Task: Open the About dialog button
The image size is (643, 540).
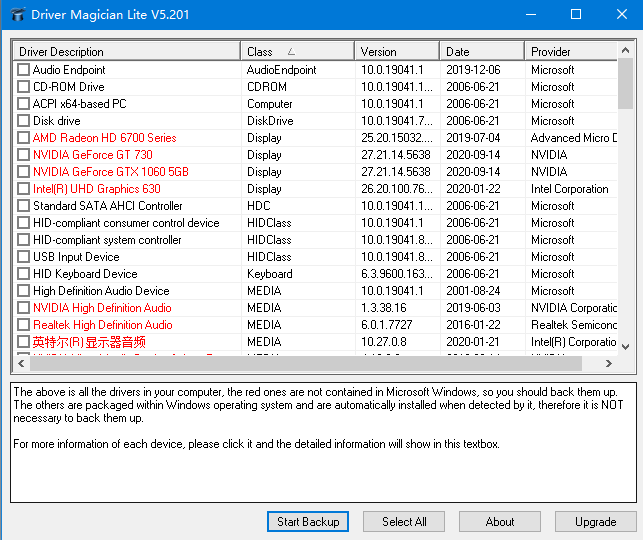Action: tap(500, 522)
